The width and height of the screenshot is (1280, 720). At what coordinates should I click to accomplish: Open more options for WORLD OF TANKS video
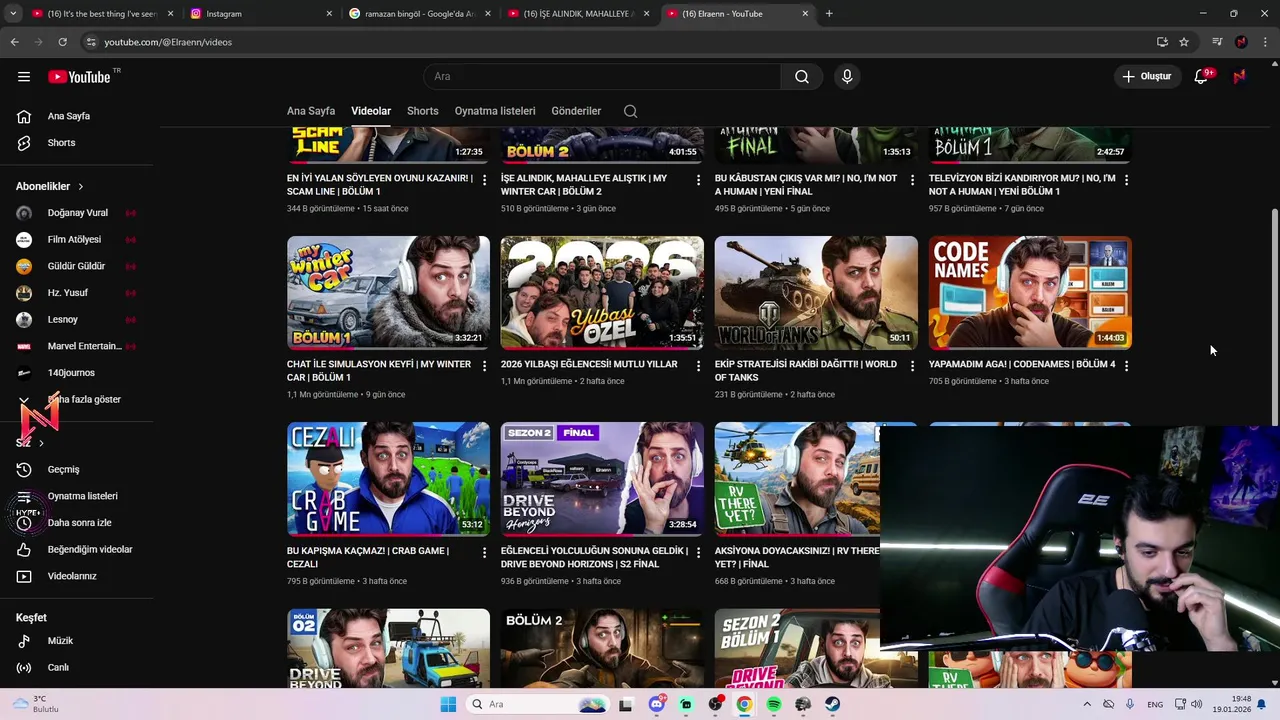912,366
